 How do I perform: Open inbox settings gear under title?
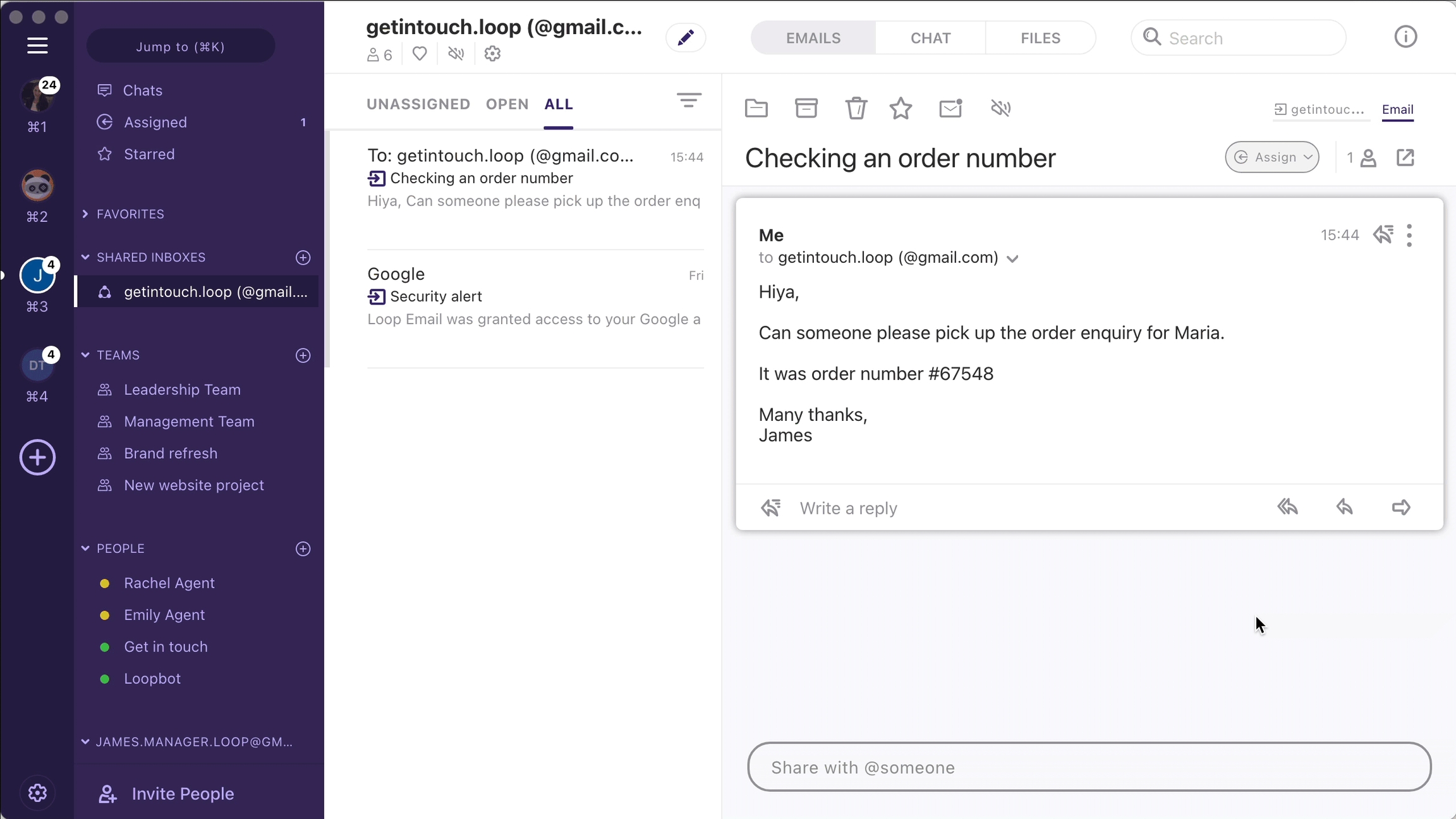tap(492, 54)
